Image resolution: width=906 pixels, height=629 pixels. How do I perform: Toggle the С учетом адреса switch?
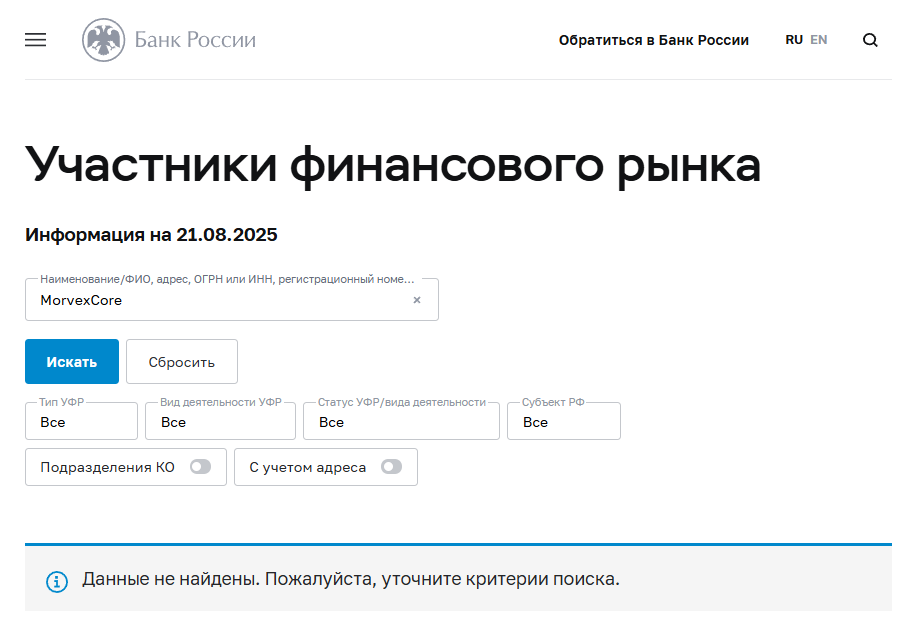coord(391,467)
